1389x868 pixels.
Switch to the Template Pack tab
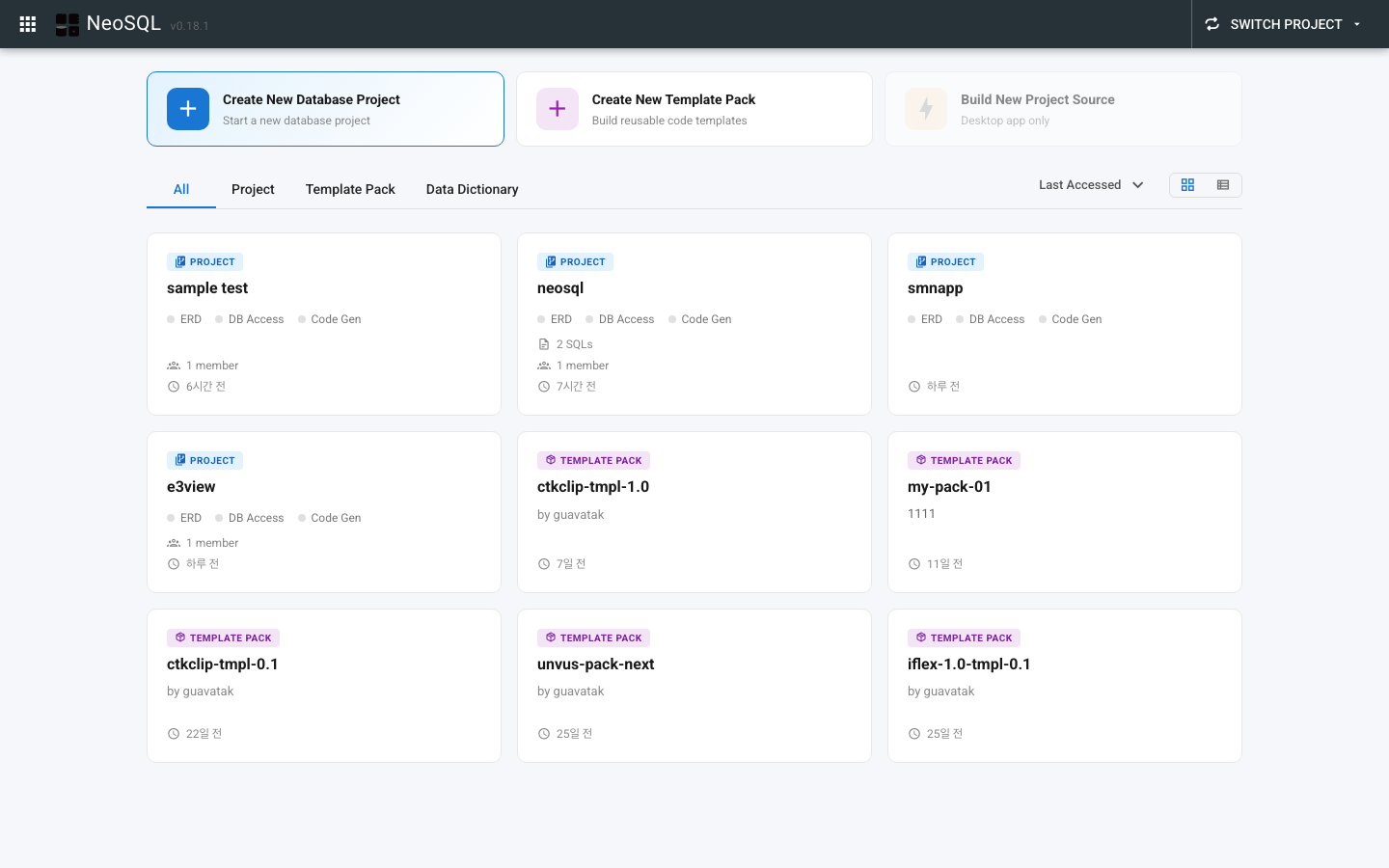click(350, 189)
